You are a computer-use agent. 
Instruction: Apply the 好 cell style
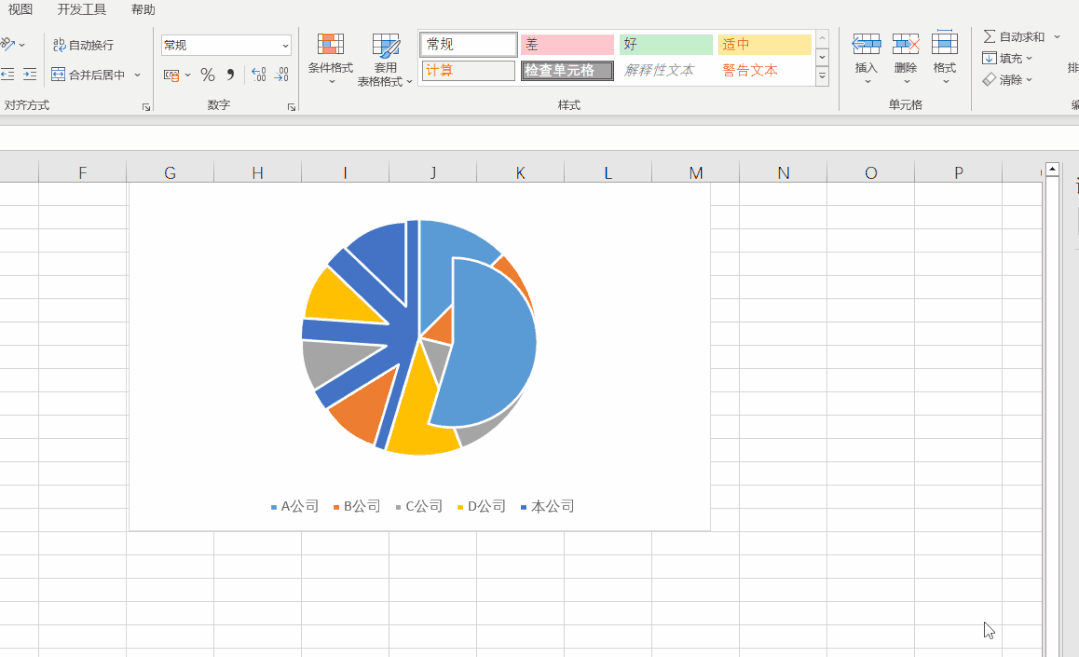(x=665, y=45)
